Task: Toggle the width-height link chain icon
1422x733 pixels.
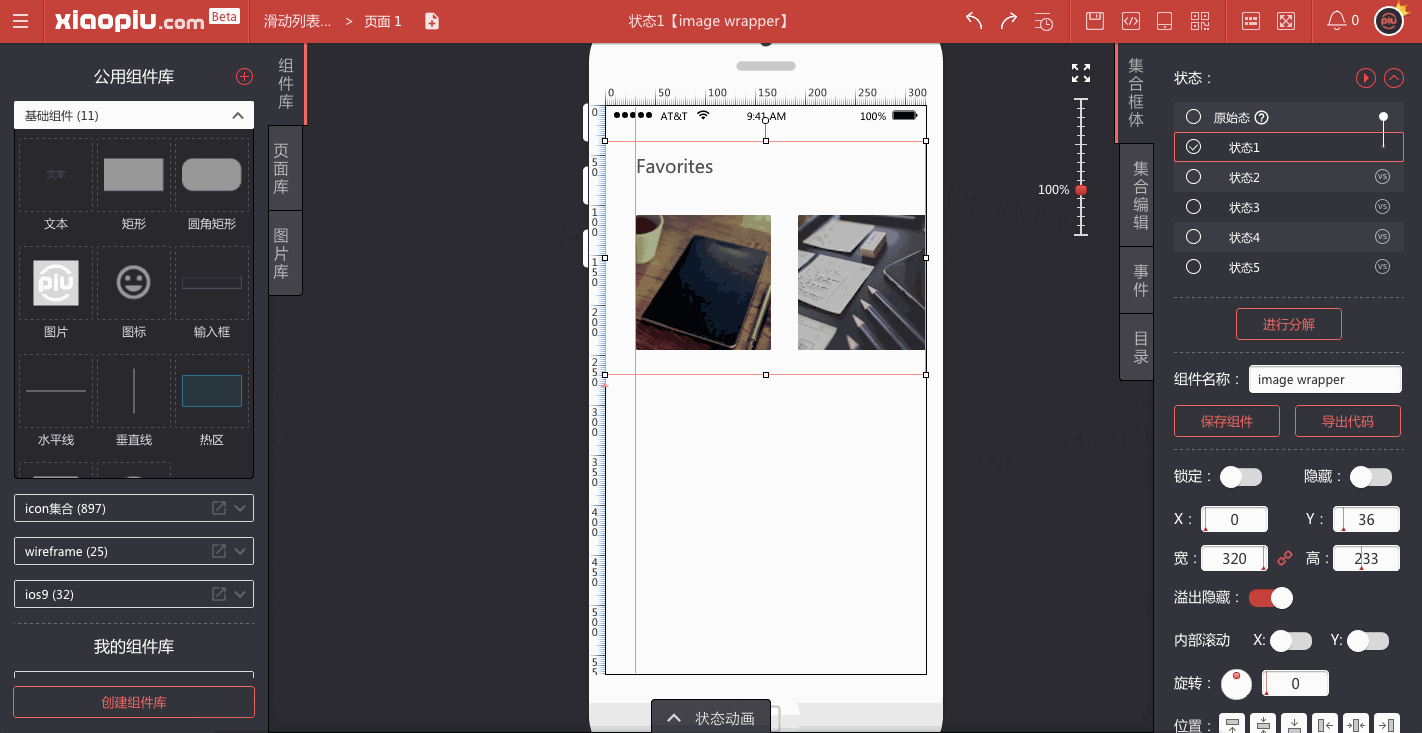Action: pyautogui.click(x=1285, y=558)
